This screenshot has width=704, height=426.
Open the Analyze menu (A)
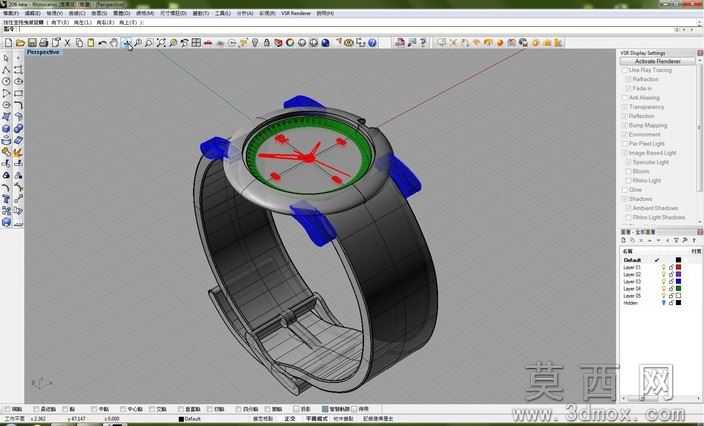click(245, 13)
